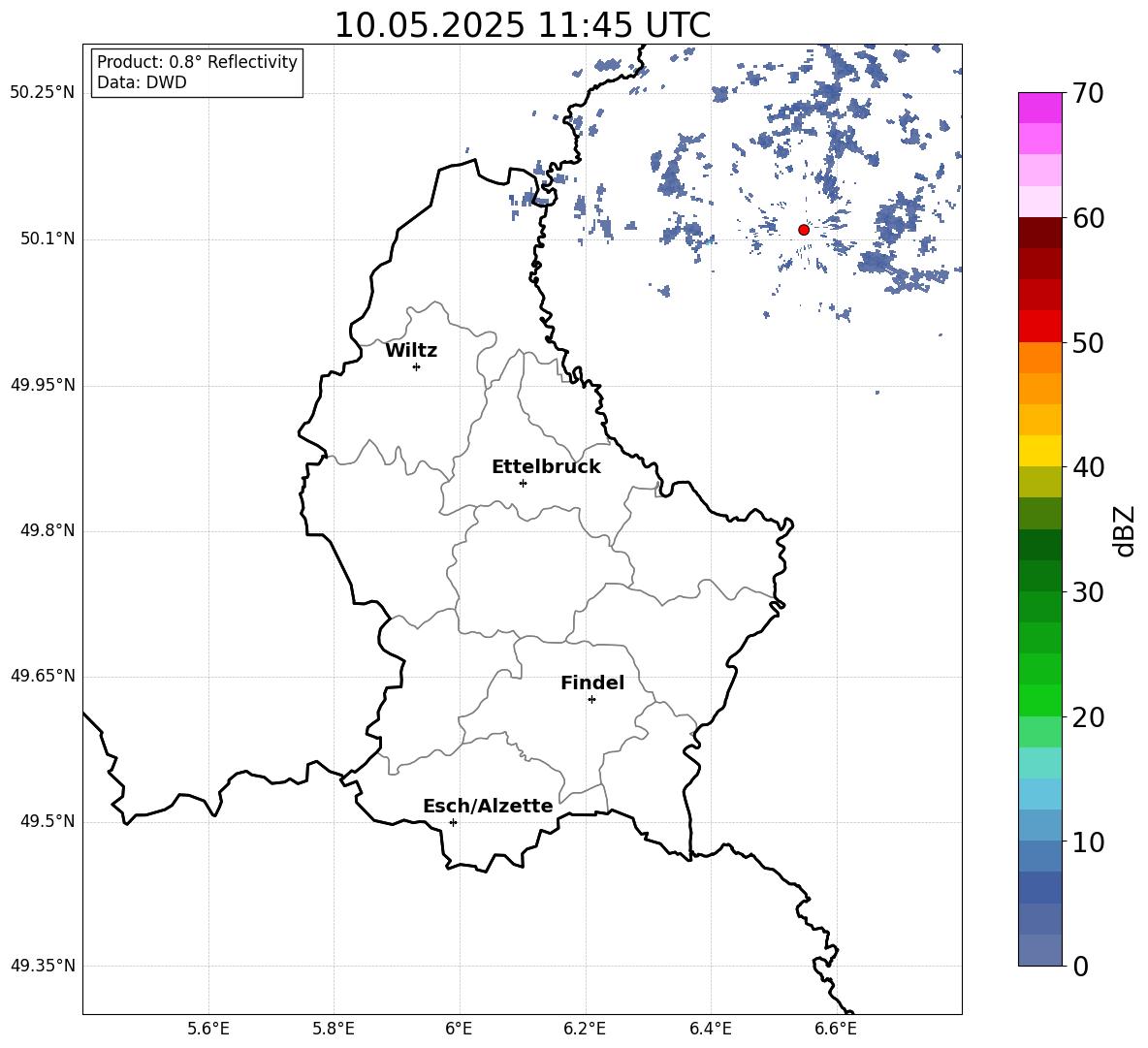The image size is (1148, 1048).
Task: Click the dark maroon band just below 60 dBZ
Action: [x=1039, y=233]
